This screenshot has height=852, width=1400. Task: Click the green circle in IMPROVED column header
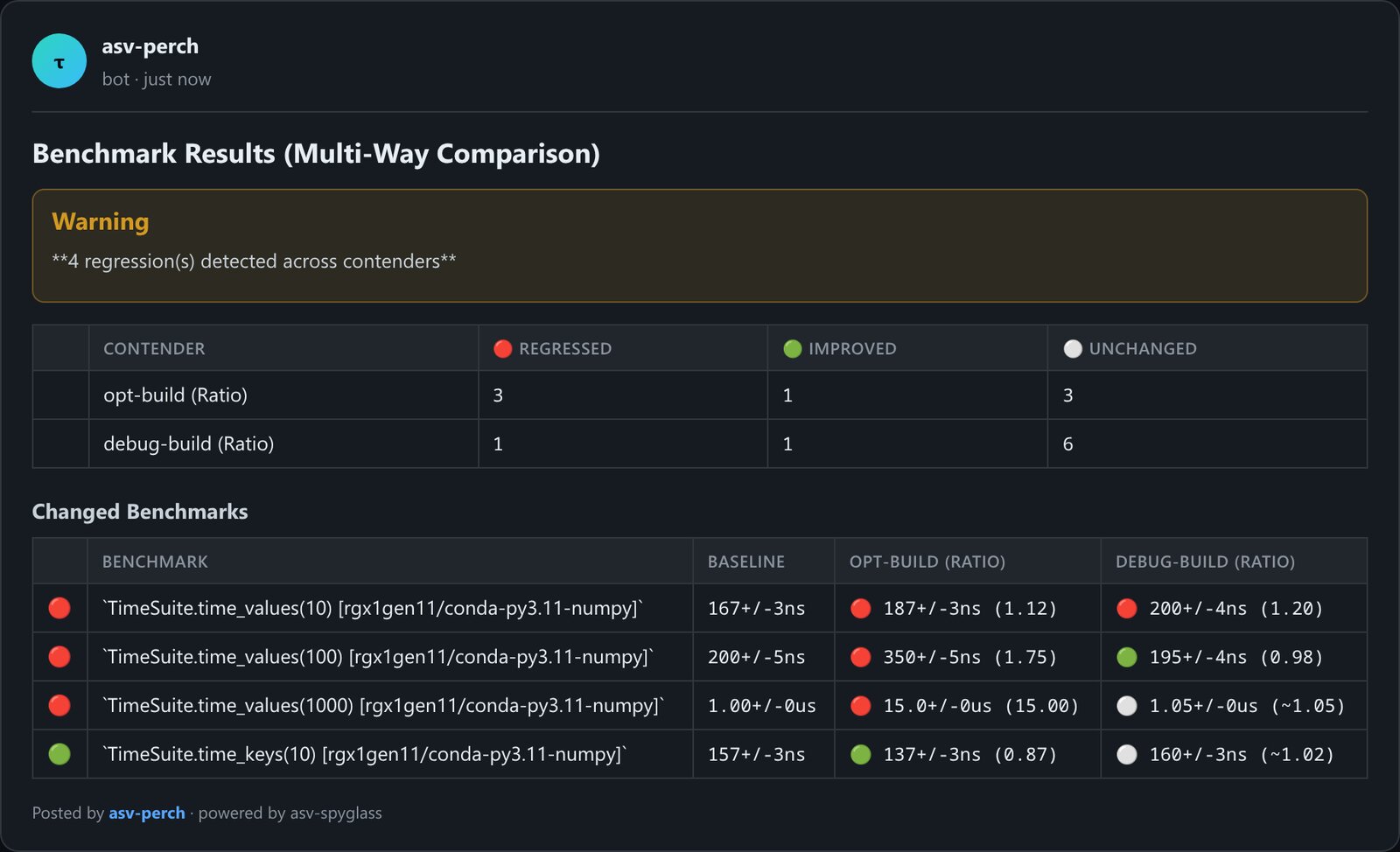pyautogui.click(x=793, y=349)
